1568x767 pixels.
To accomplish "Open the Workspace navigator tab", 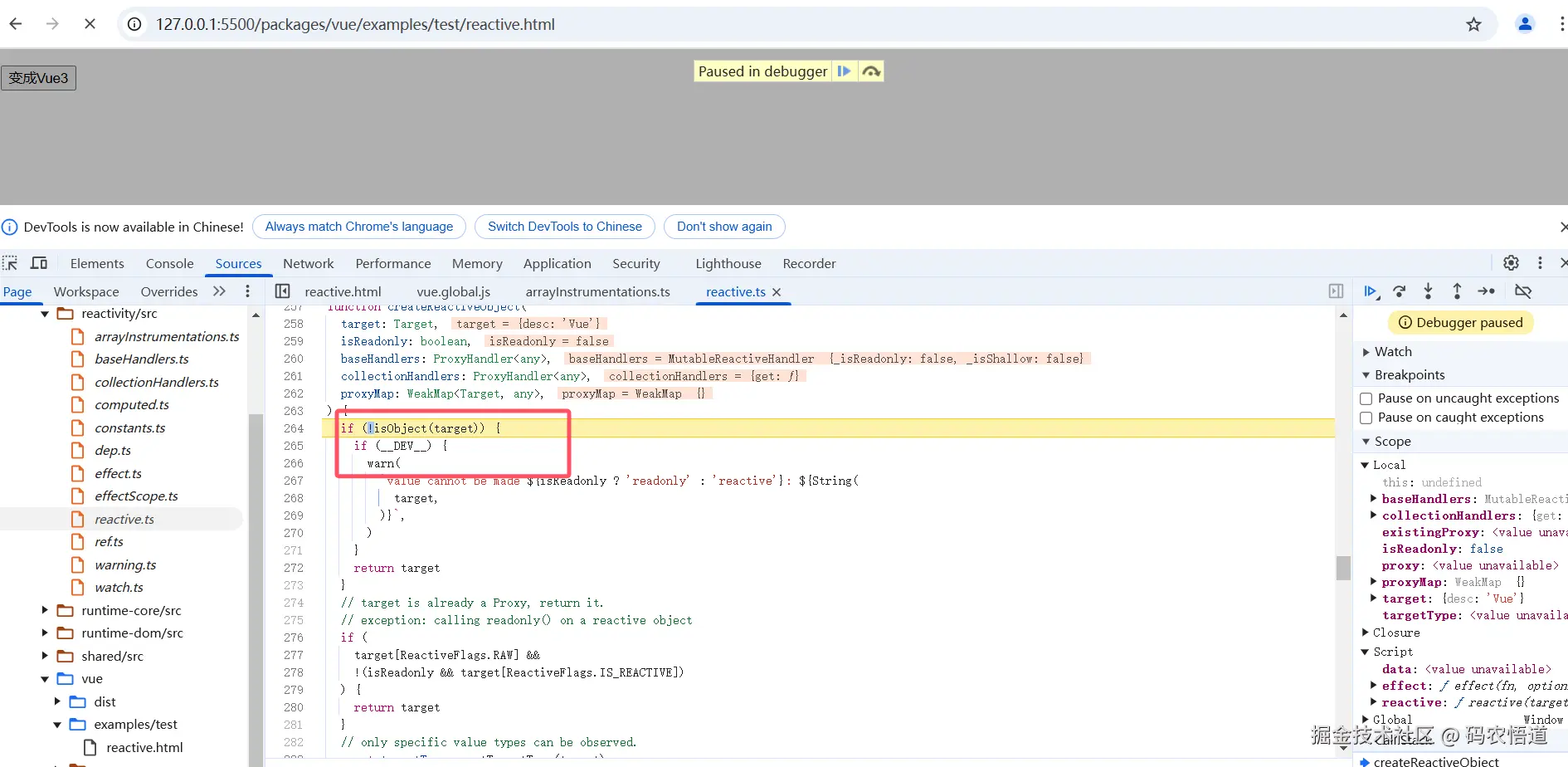I will (x=86, y=291).
